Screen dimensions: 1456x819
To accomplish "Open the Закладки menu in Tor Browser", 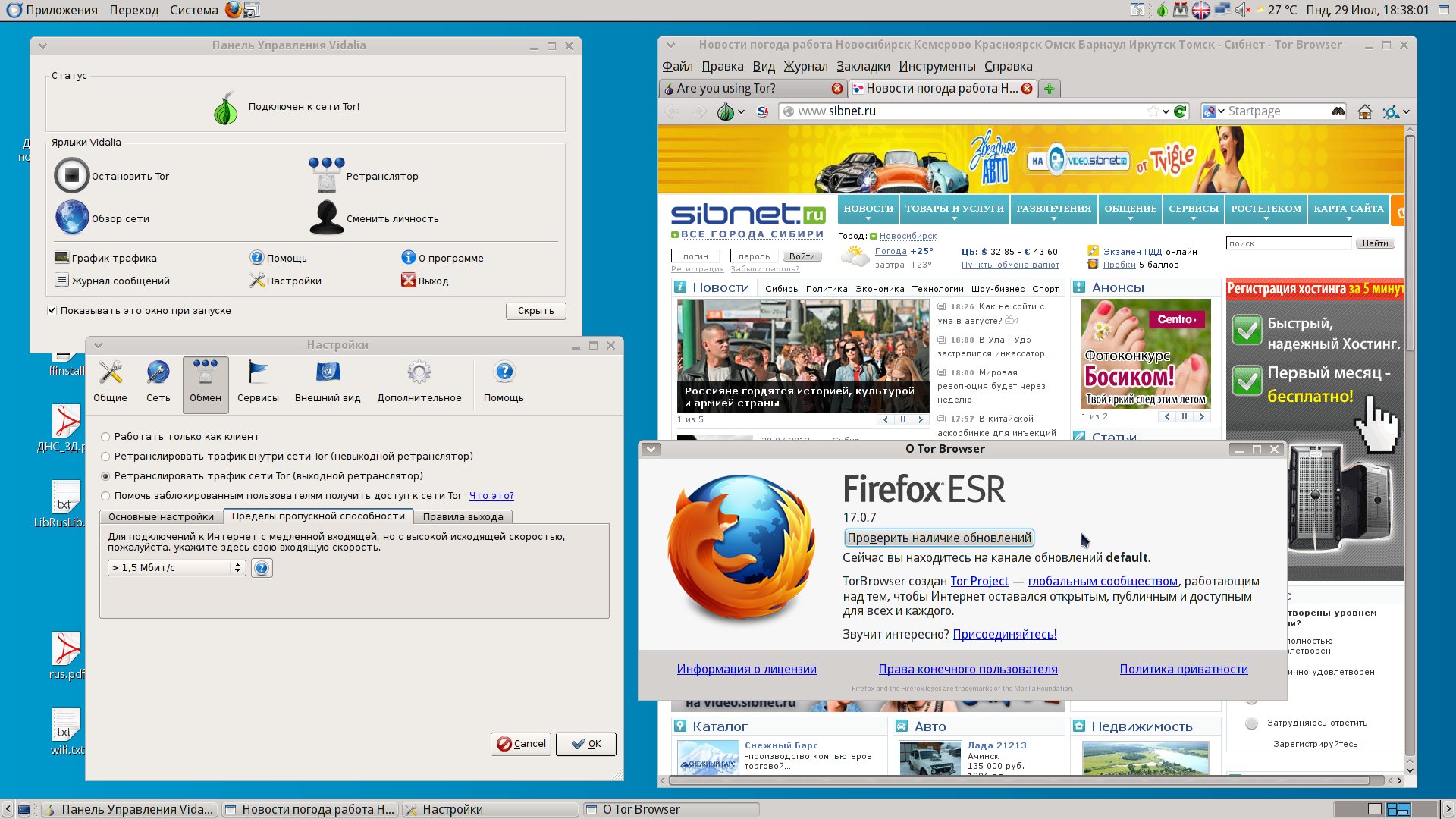I will click(863, 67).
